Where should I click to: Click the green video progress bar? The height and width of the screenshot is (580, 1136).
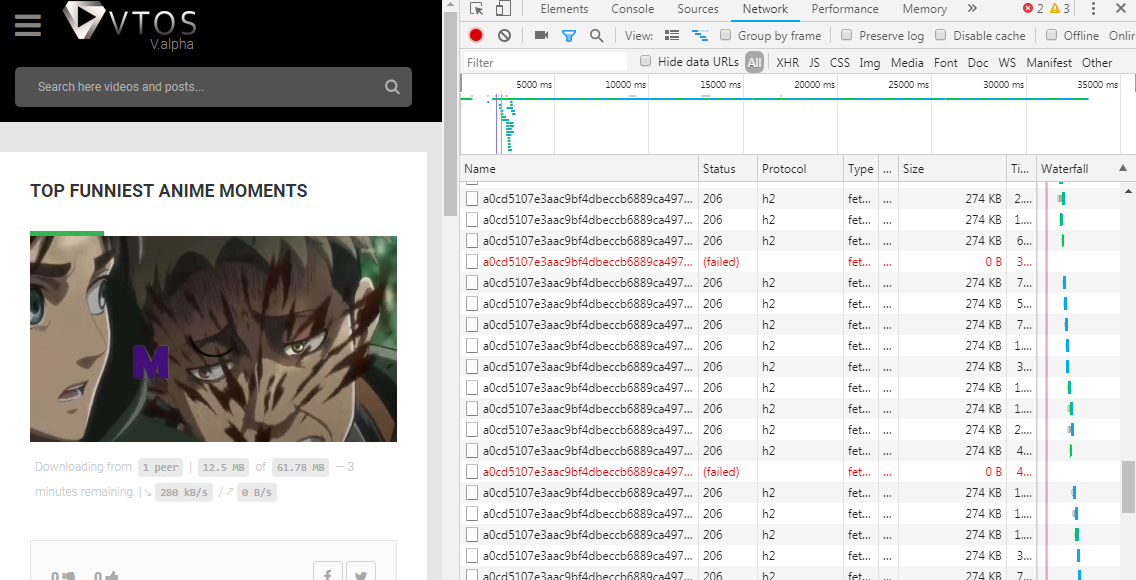click(x=67, y=233)
